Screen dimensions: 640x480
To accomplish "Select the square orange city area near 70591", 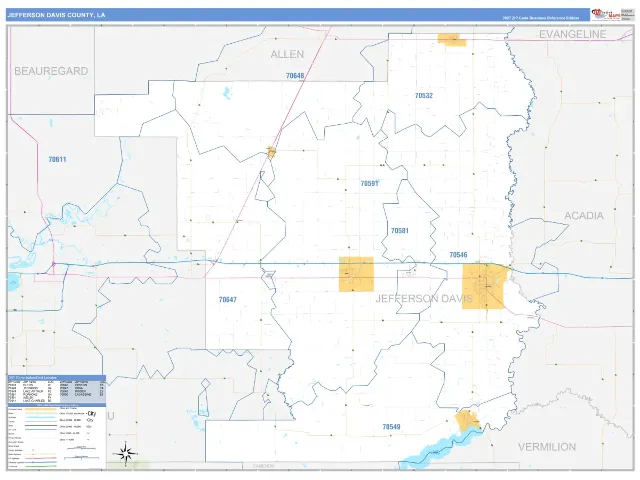I will (356, 274).
